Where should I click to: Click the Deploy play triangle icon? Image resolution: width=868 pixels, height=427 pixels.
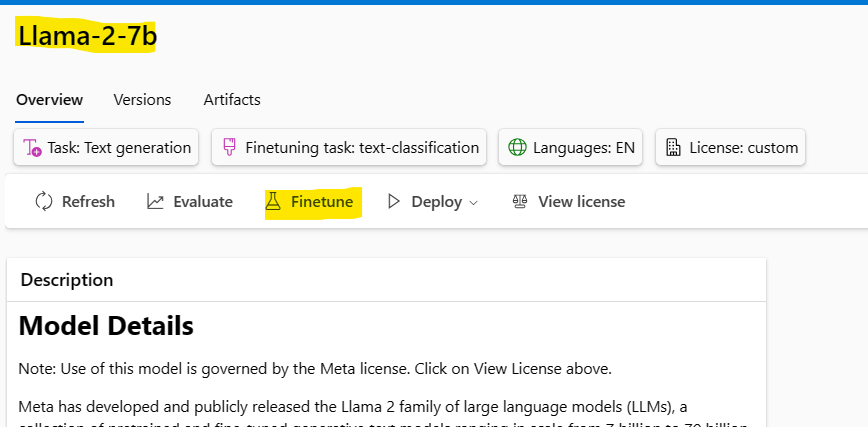click(393, 202)
